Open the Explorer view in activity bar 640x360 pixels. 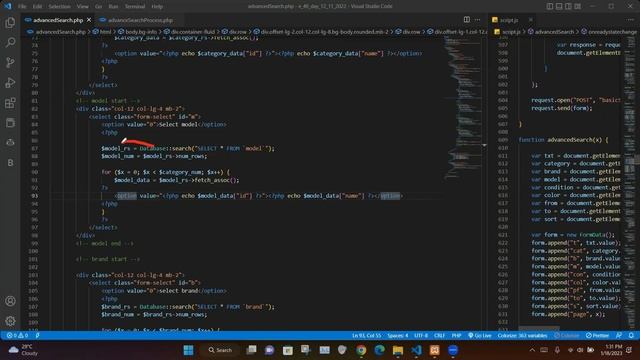(10, 22)
